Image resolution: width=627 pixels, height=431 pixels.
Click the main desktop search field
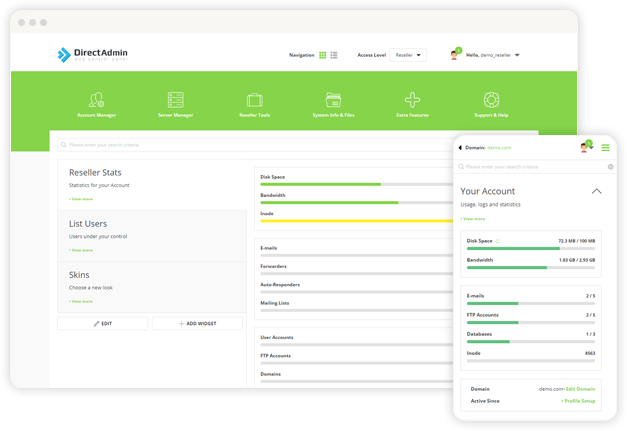[250, 145]
